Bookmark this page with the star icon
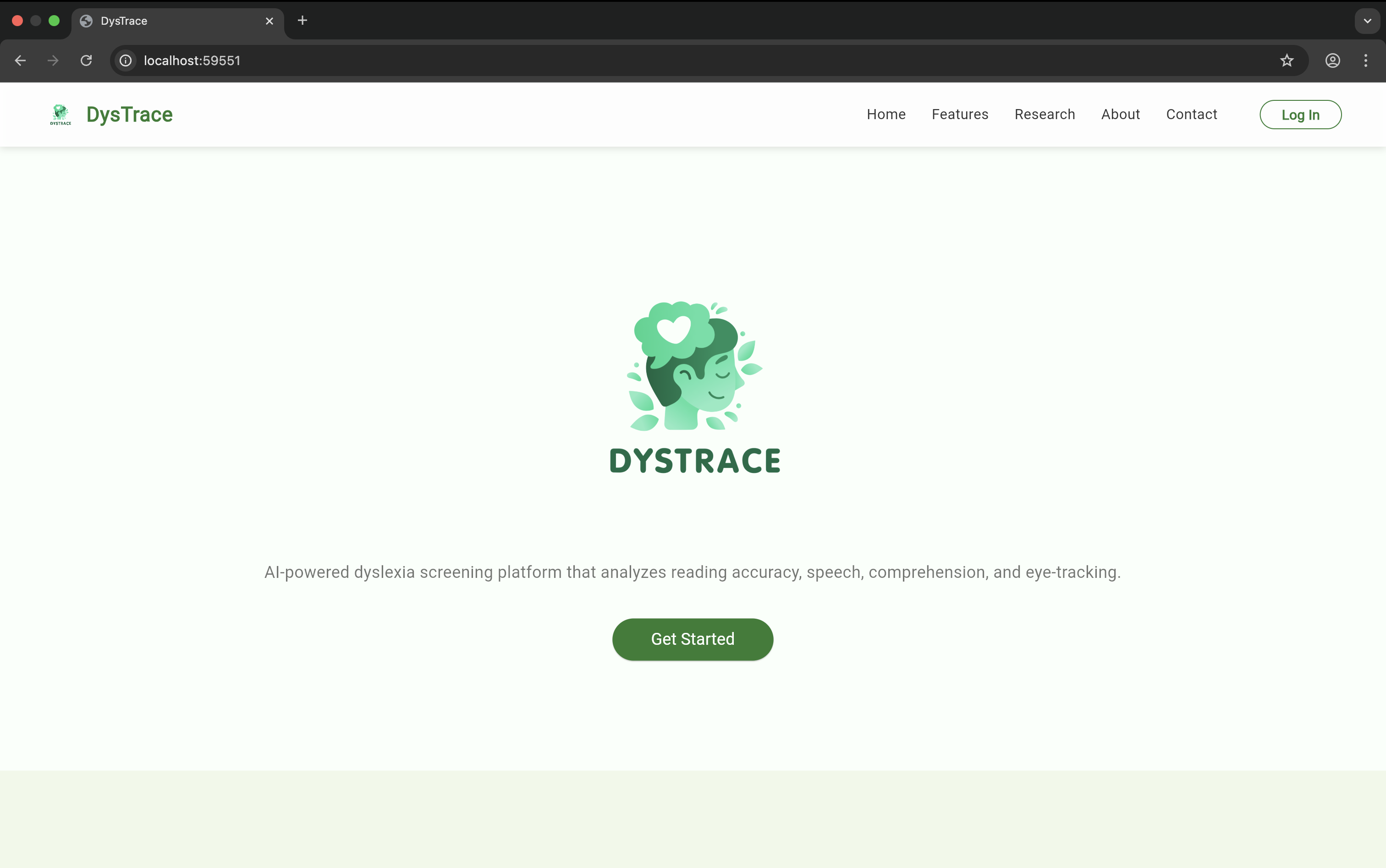 tap(1287, 61)
